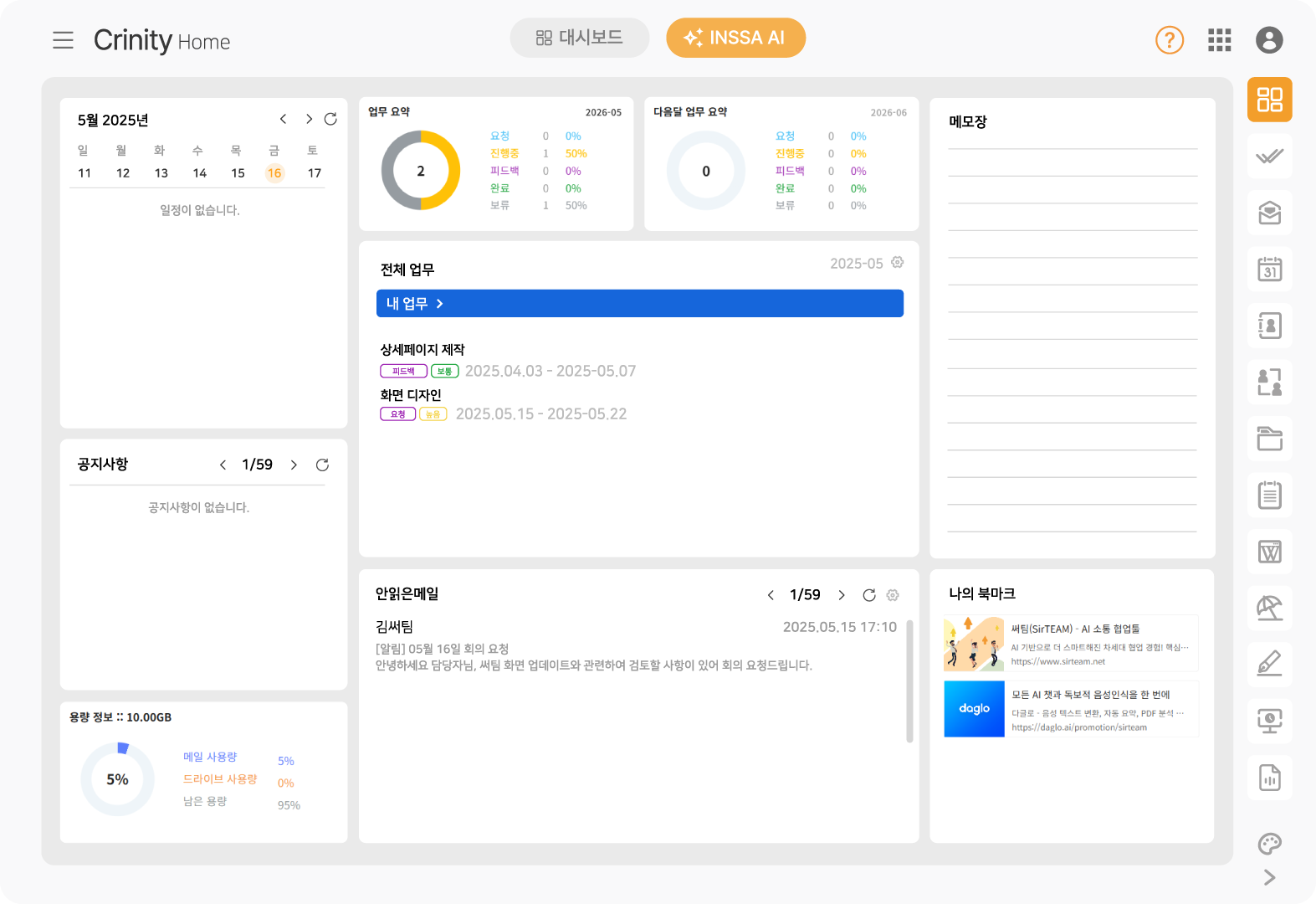Open the calendar 31 sidebar icon
Screen dimensions: 1316x904
1269,269
